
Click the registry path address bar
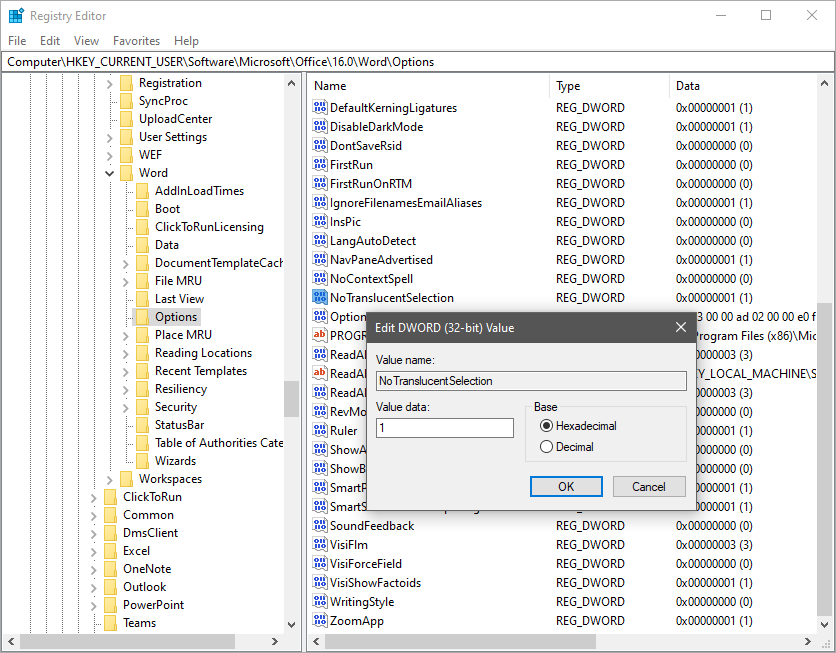(x=418, y=62)
